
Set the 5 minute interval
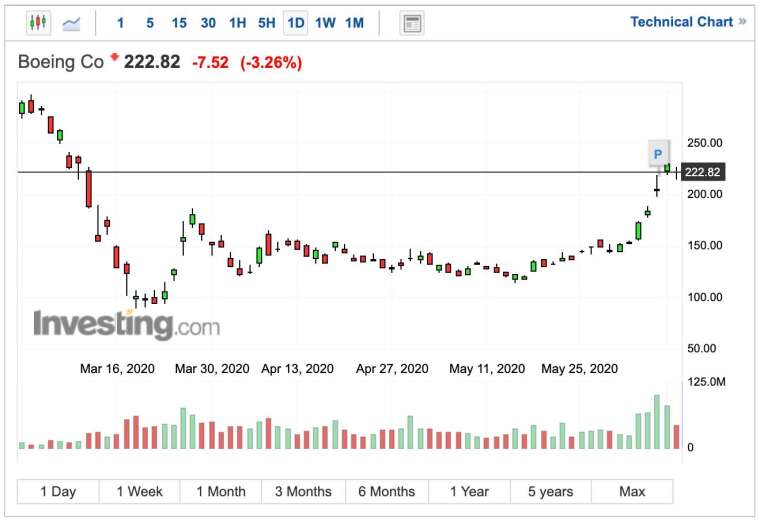tap(150, 23)
